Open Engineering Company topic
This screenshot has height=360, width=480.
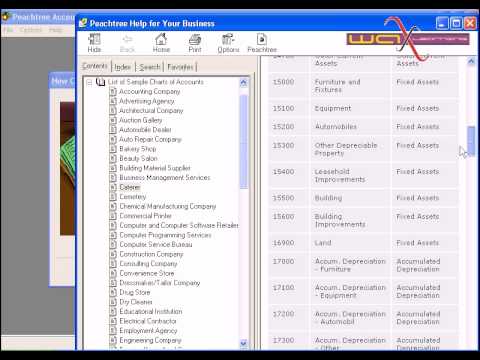click(x=150, y=340)
